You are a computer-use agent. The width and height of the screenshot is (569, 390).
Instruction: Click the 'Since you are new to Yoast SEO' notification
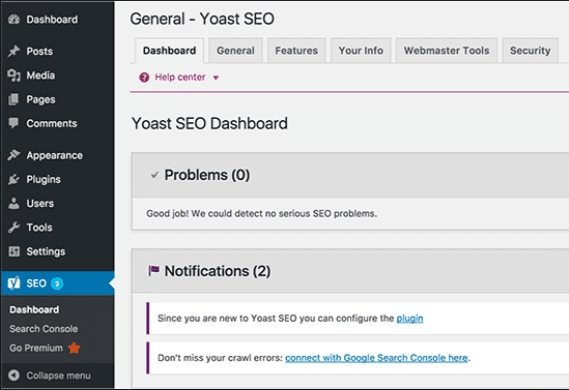[x=357, y=318]
